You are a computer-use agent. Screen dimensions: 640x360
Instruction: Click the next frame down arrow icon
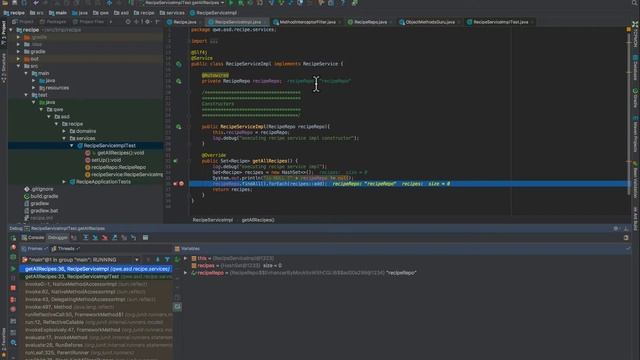coord(158,260)
